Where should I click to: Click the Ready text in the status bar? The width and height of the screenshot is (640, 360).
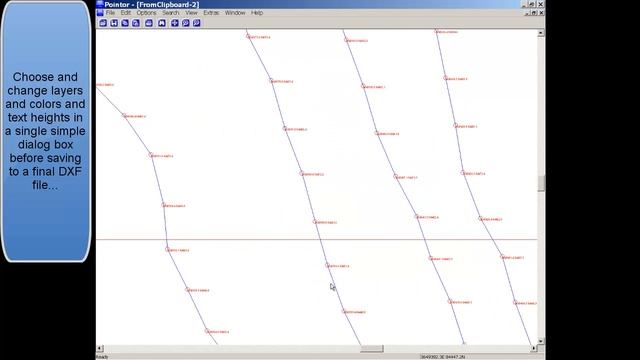102,357
